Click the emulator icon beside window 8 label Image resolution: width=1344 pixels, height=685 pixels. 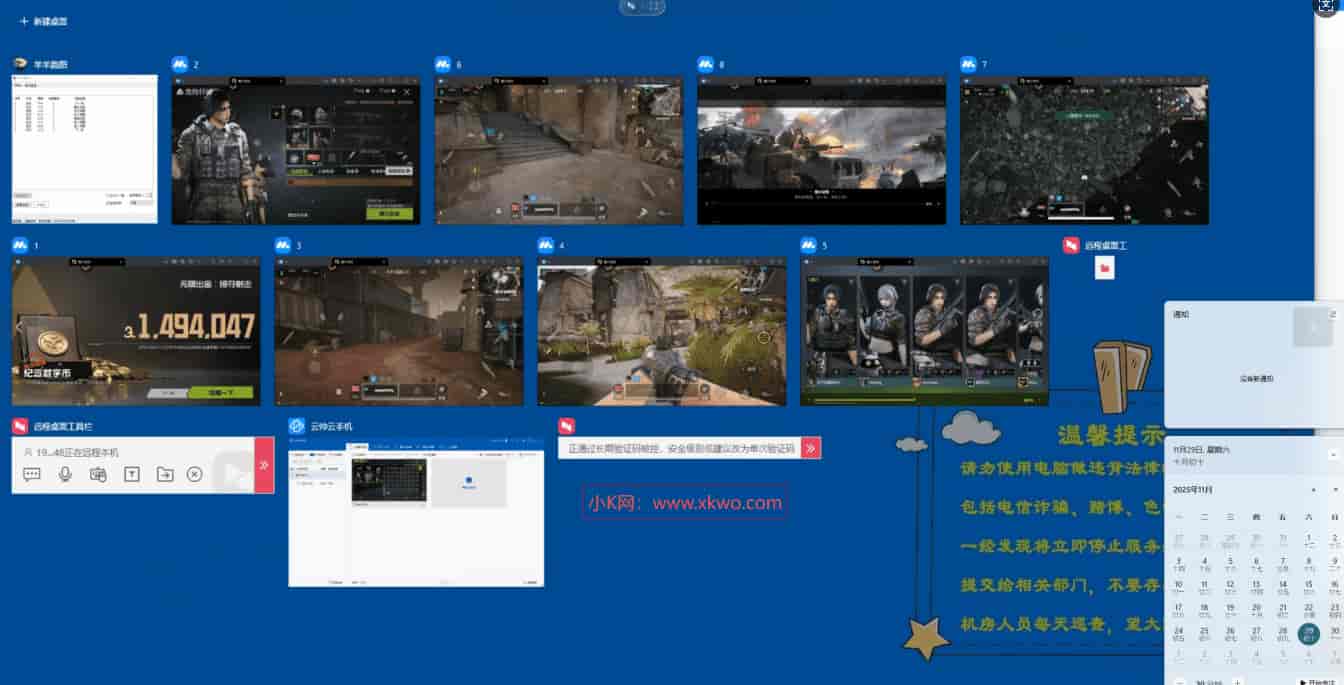tap(706, 64)
